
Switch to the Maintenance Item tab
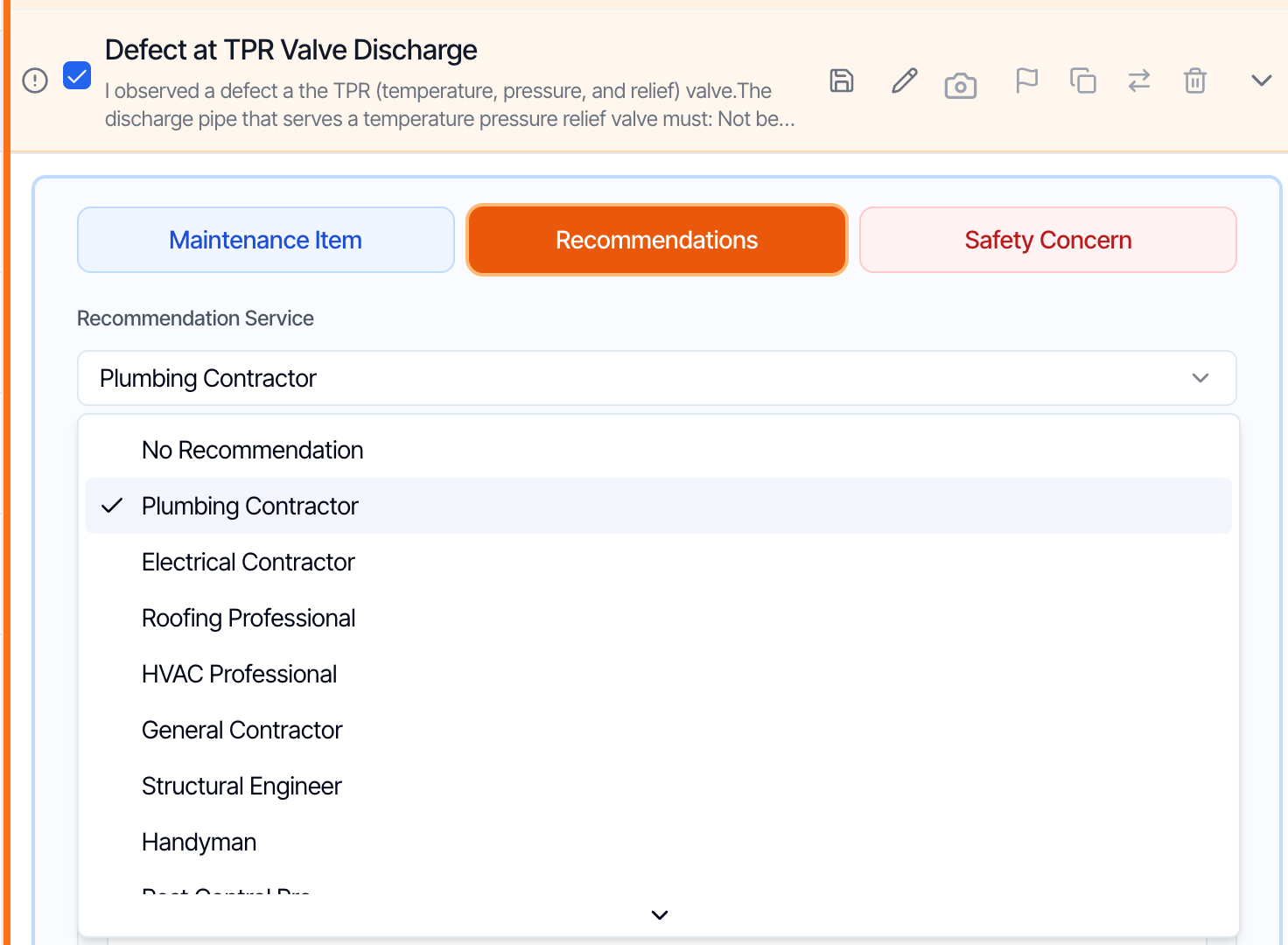tap(266, 240)
